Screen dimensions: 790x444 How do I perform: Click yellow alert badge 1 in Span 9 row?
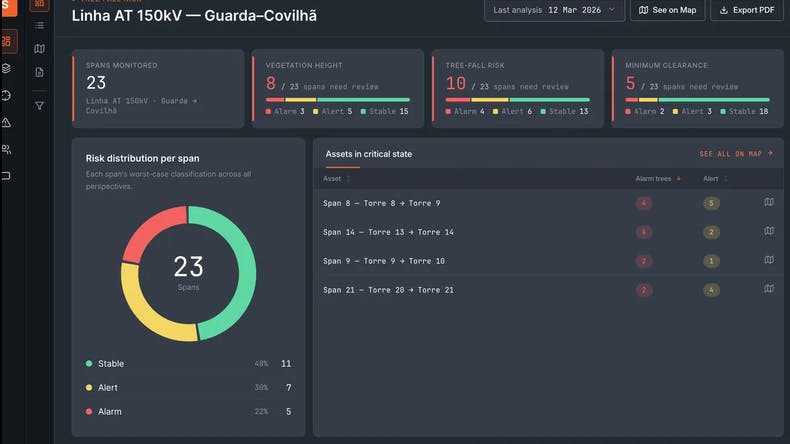coord(711,261)
